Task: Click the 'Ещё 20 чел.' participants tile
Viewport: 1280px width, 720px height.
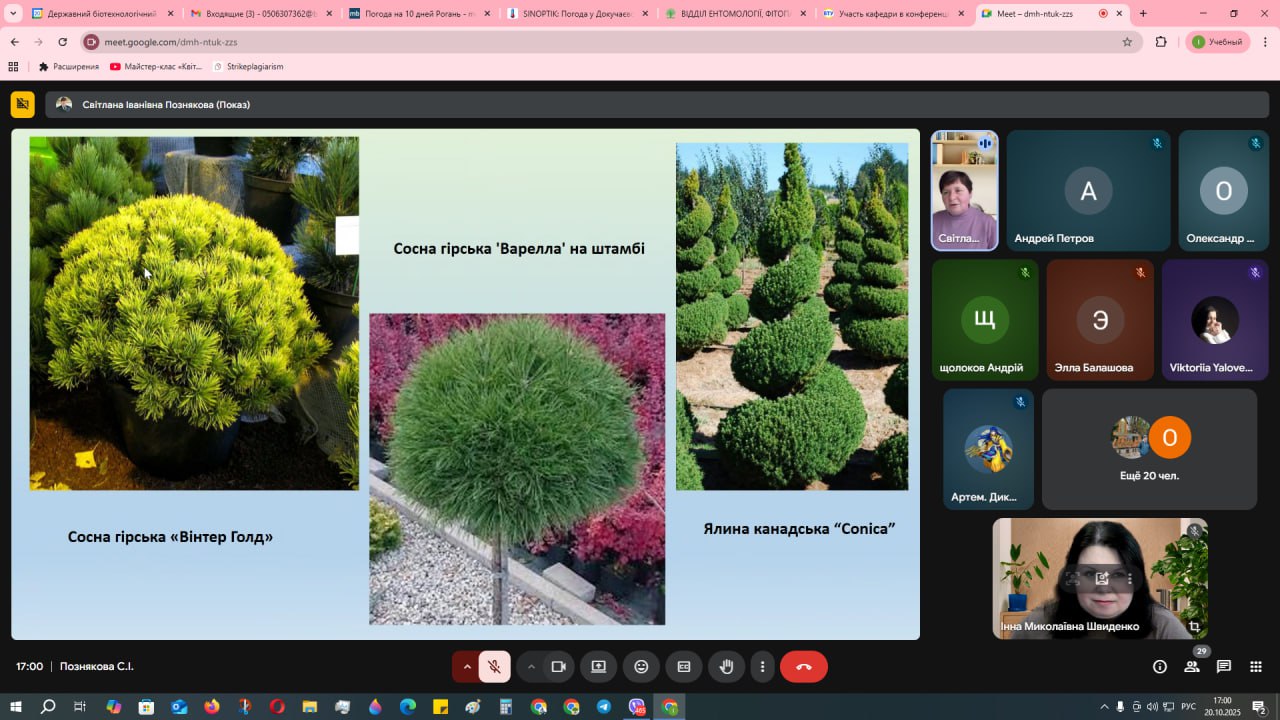Action: tap(1149, 449)
